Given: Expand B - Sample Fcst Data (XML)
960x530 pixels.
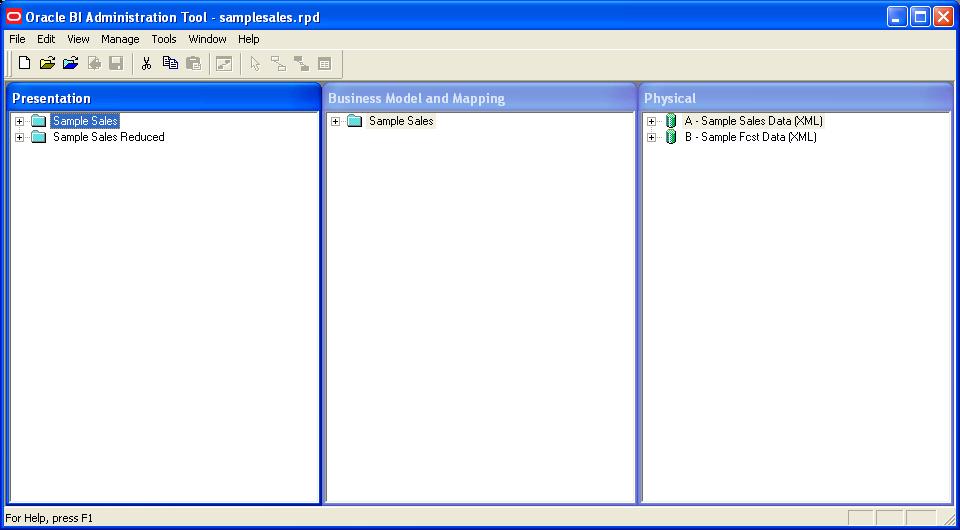Looking at the screenshot, I should (651, 137).
